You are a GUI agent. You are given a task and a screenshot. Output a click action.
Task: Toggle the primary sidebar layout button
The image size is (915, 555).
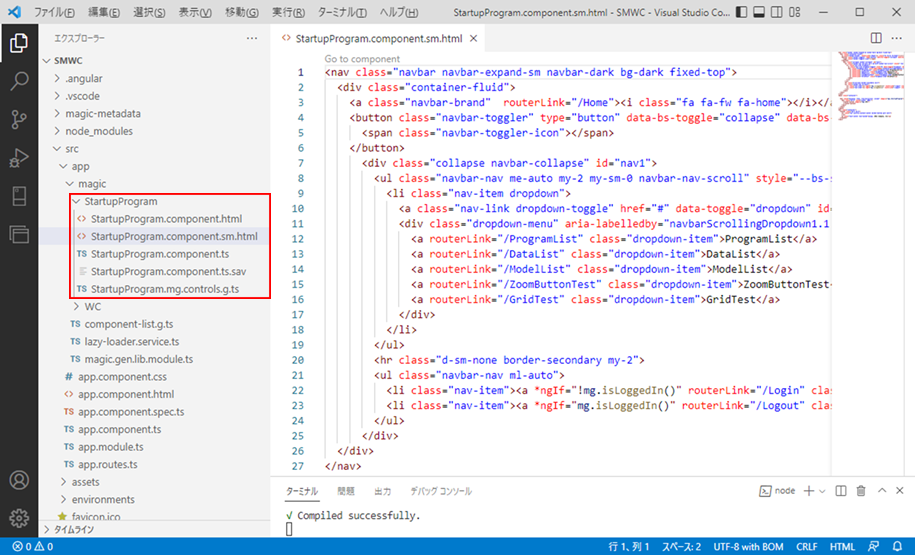point(739,12)
